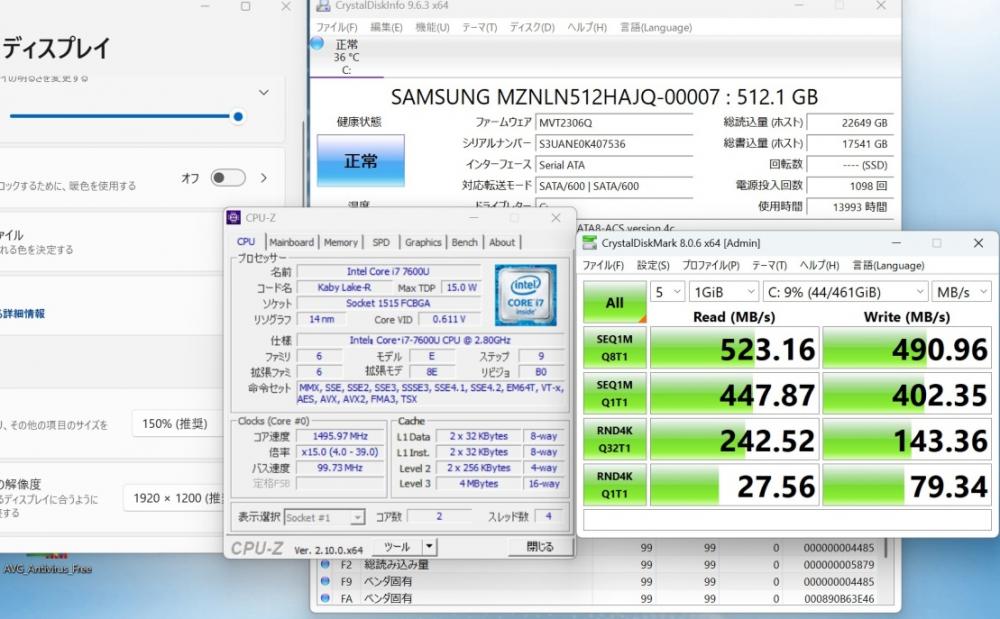Open ディスク(D) menu in CrystalDiskInfo
This screenshot has height=619, width=1000.
pyautogui.click(x=532, y=27)
